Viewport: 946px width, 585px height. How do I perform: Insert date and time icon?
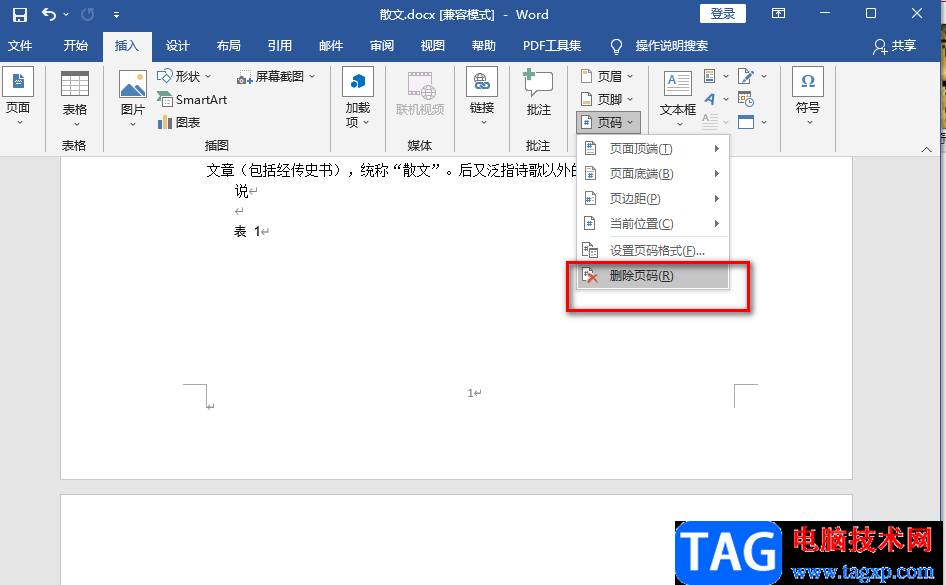tap(746, 99)
